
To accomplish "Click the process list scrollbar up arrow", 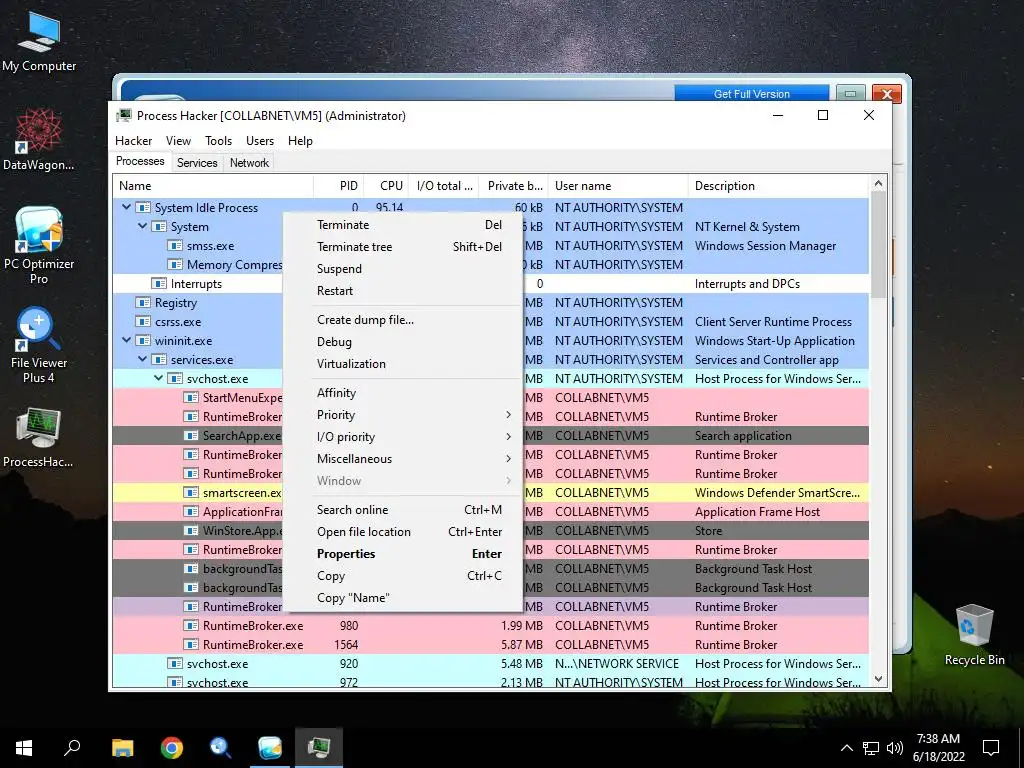I will point(878,184).
